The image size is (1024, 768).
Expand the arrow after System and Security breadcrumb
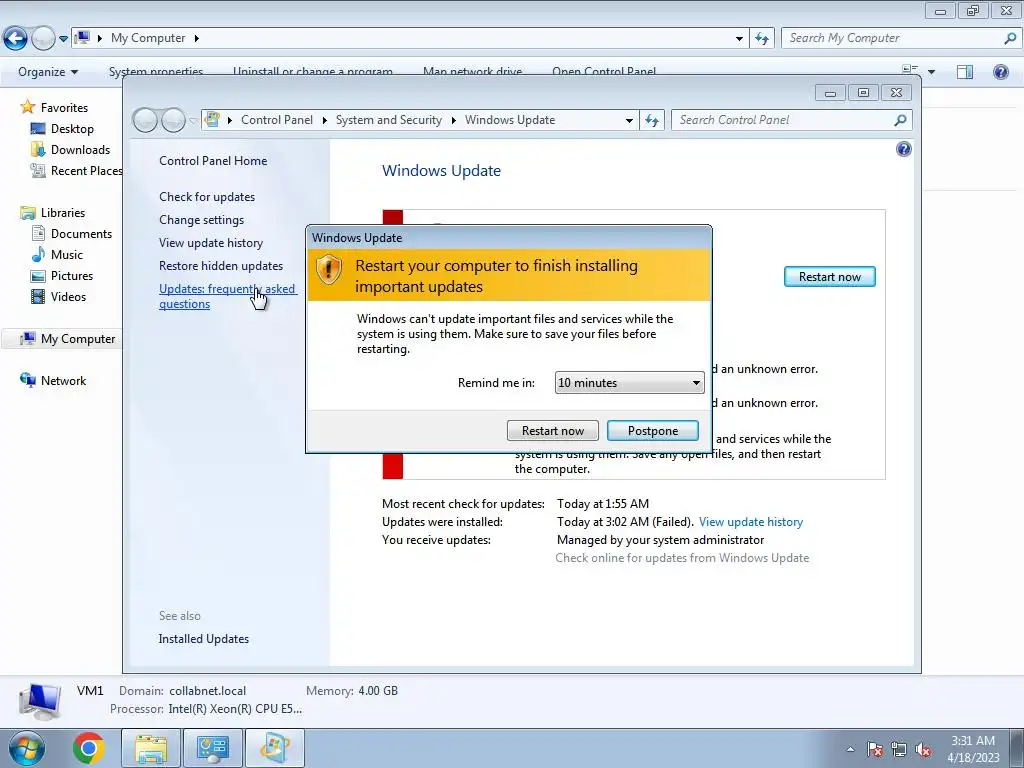click(x=453, y=120)
